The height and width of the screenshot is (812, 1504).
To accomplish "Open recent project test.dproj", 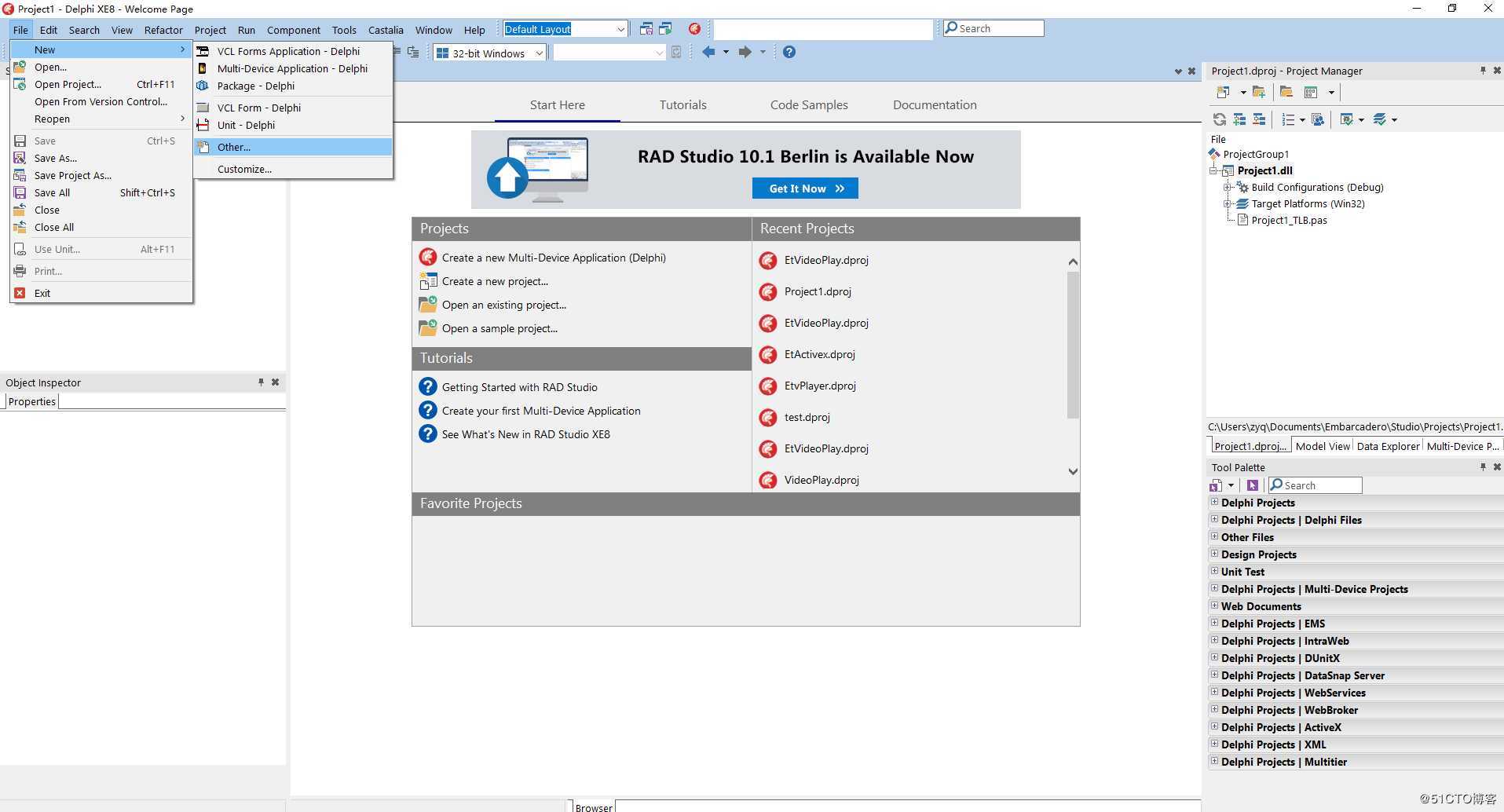I will [x=807, y=417].
